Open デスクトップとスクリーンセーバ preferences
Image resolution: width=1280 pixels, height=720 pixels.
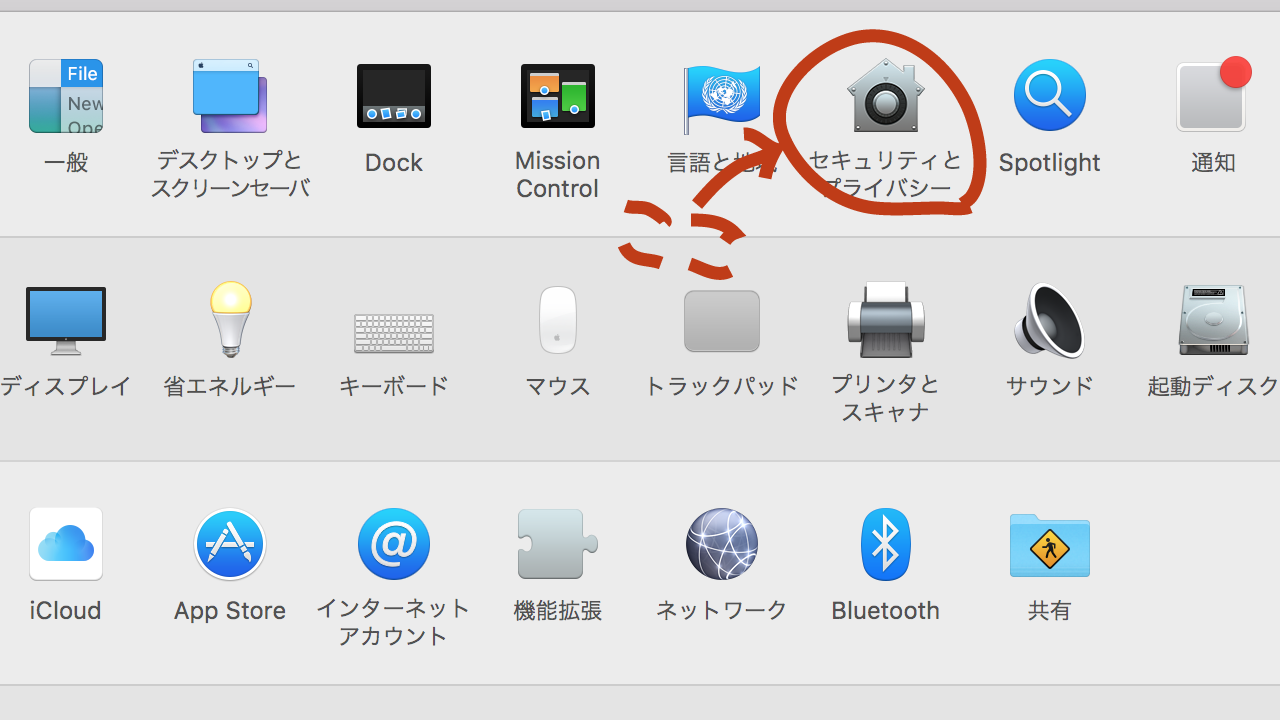[x=230, y=96]
